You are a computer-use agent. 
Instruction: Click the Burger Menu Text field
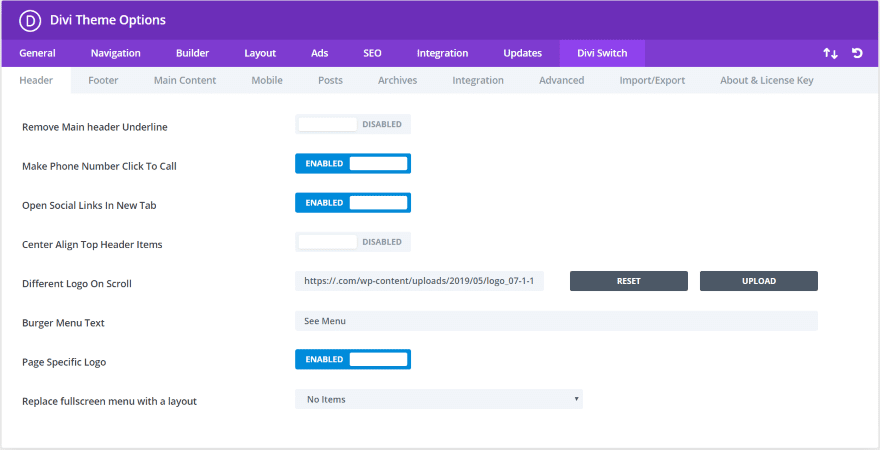(x=556, y=321)
